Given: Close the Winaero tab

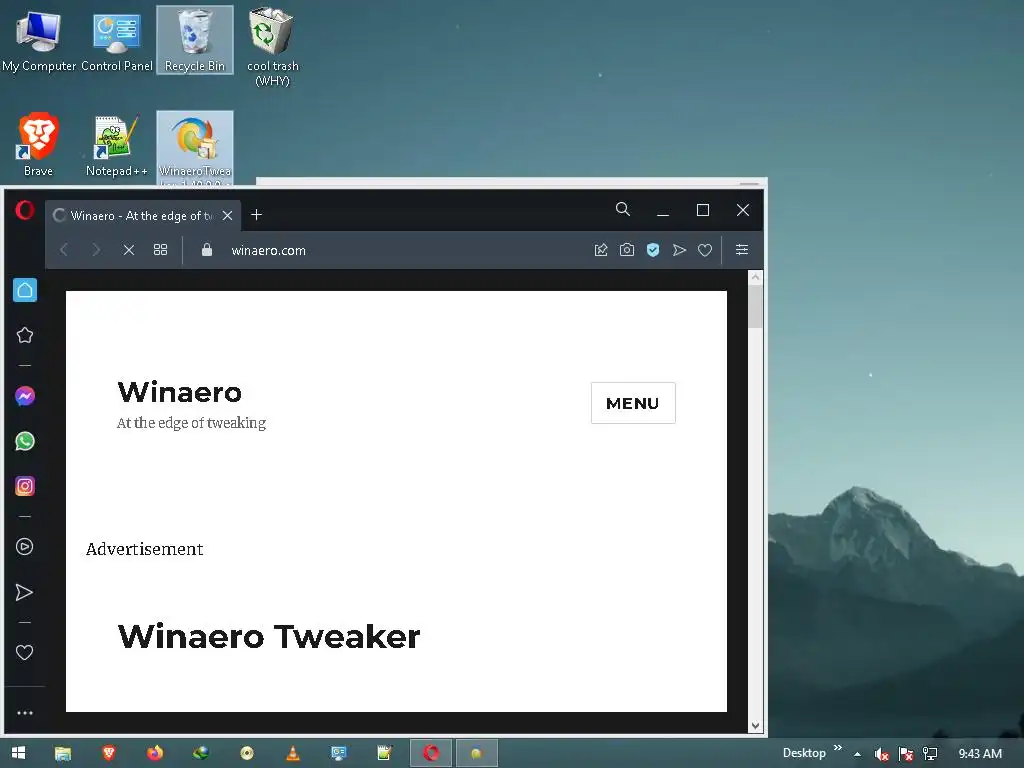Looking at the screenshot, I should (227, 216).
